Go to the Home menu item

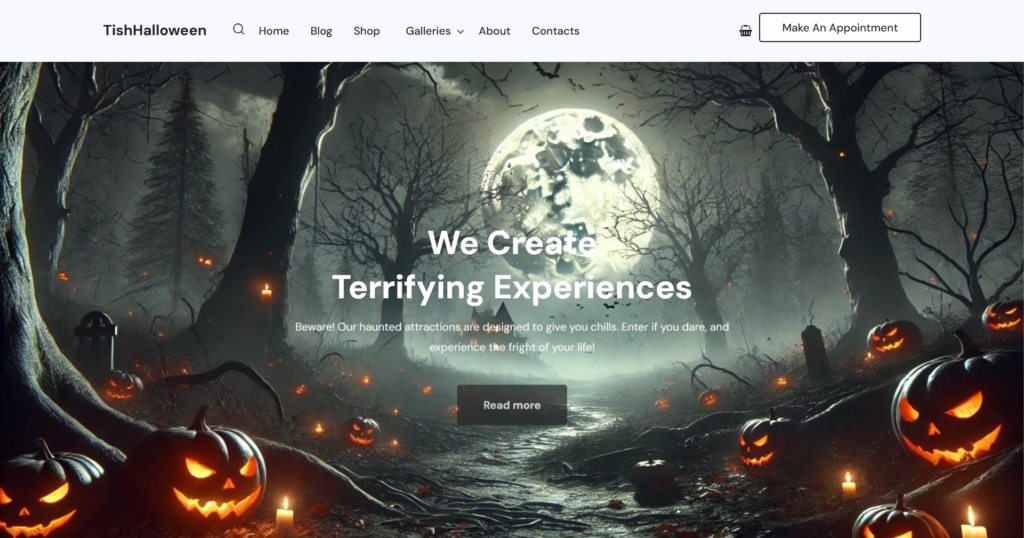[274, 31]
